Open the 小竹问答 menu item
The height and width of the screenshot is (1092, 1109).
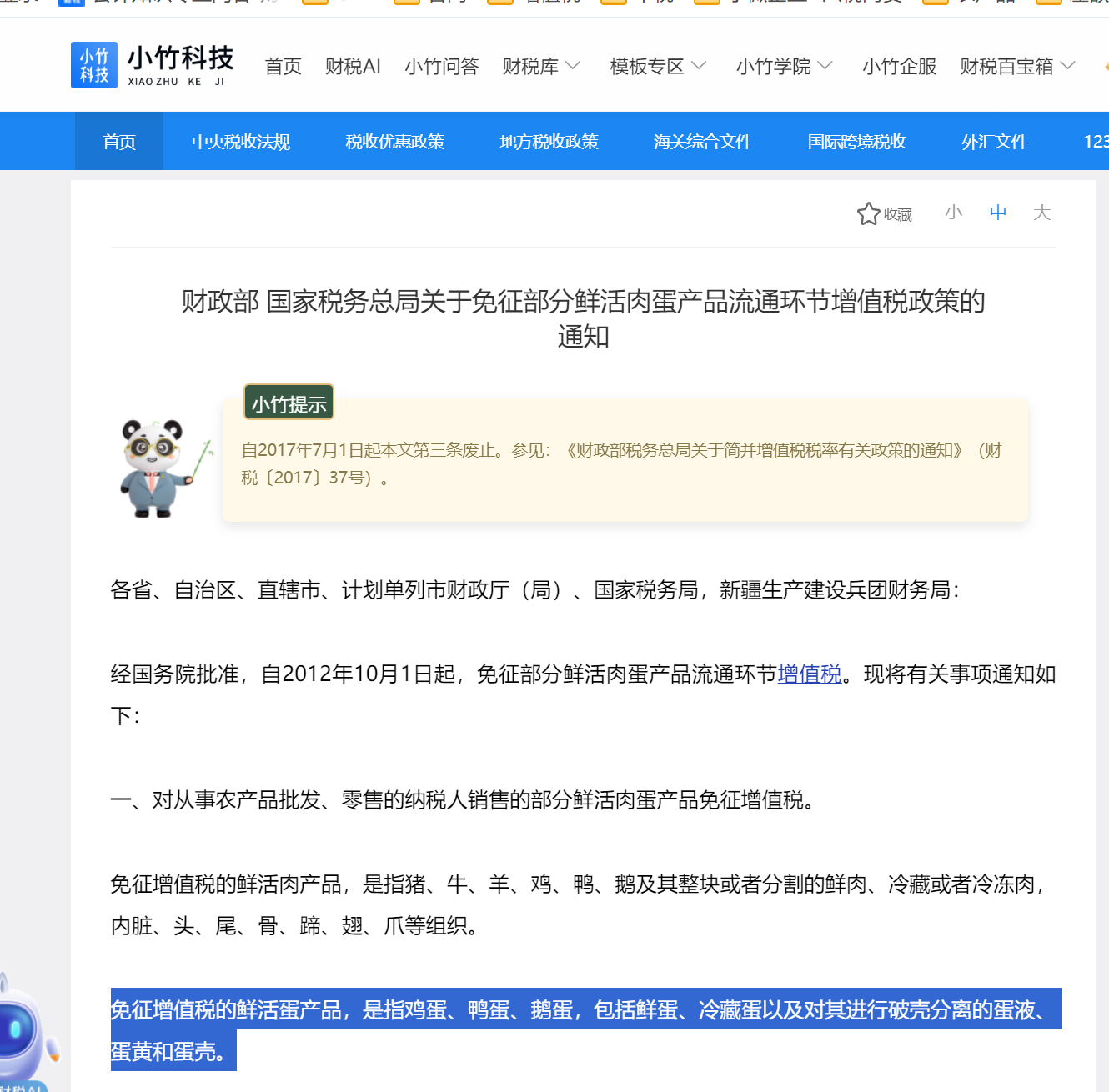[x=441, y=66]
